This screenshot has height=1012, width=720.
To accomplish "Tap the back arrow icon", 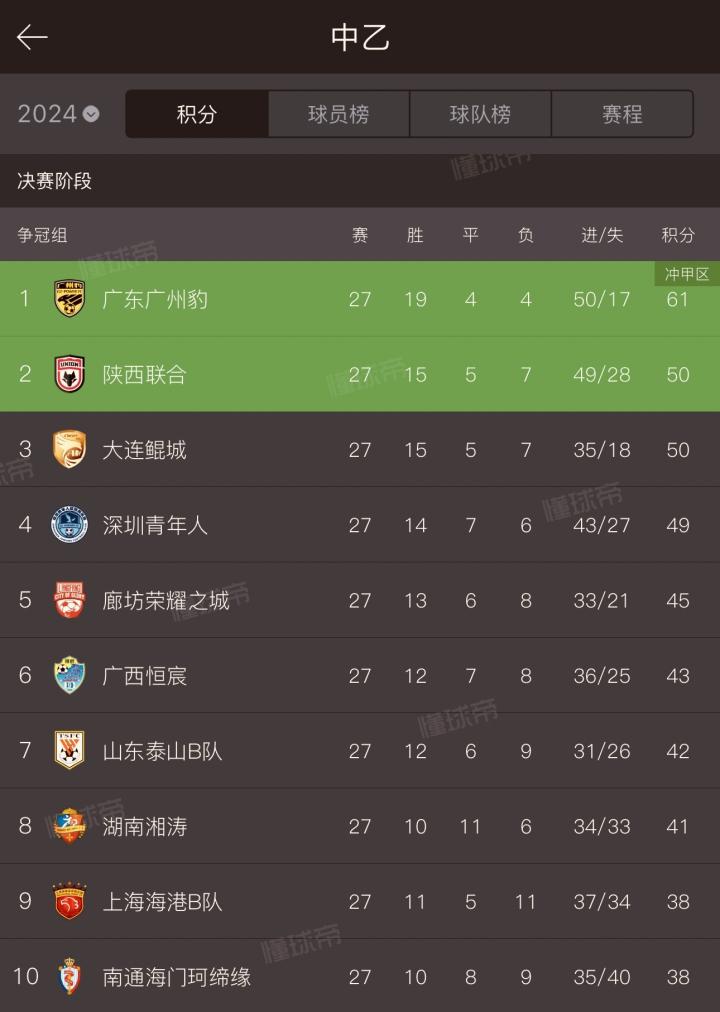I will coord(32,38).
